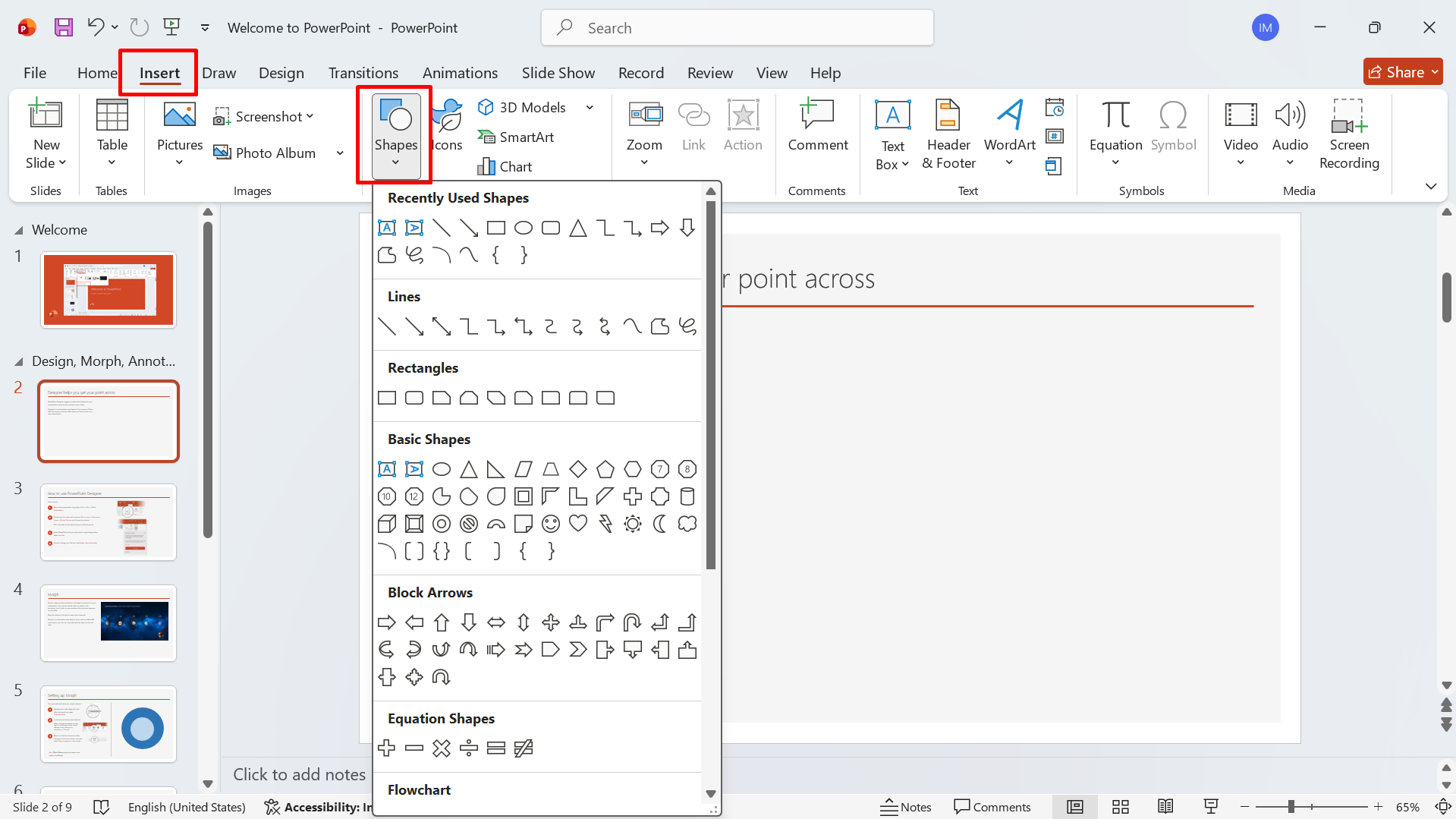The height and width of the screenshot is (819, 1456).
Task: Insert SmartArt graphic
Action: (x=516, y=137)
